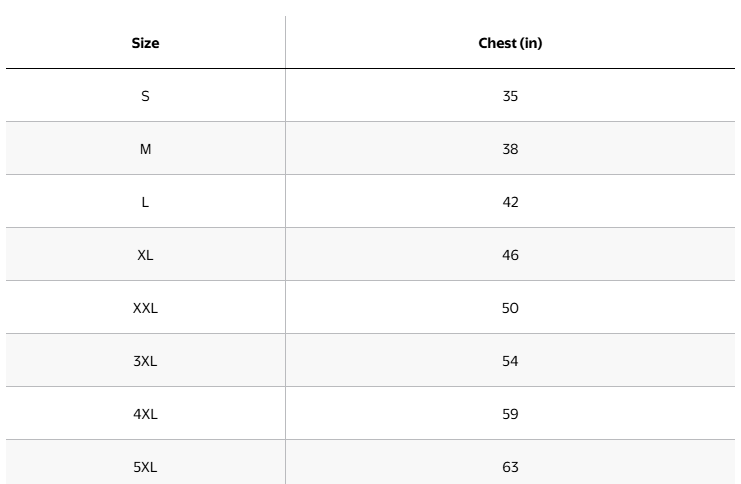Select the 4XL size cell
741x484 pixels.
146,414
